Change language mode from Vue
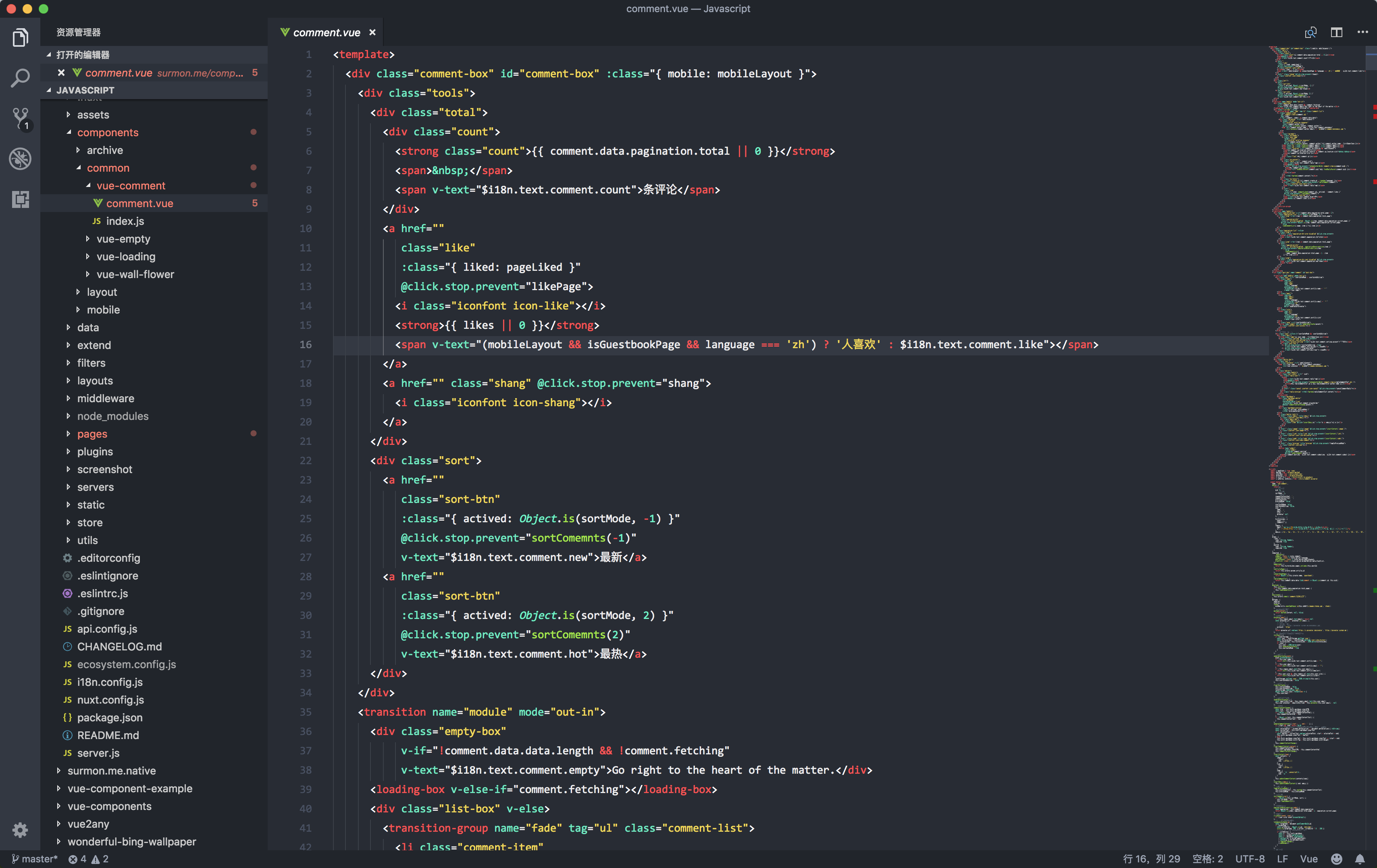 [x=1308, y=859]
